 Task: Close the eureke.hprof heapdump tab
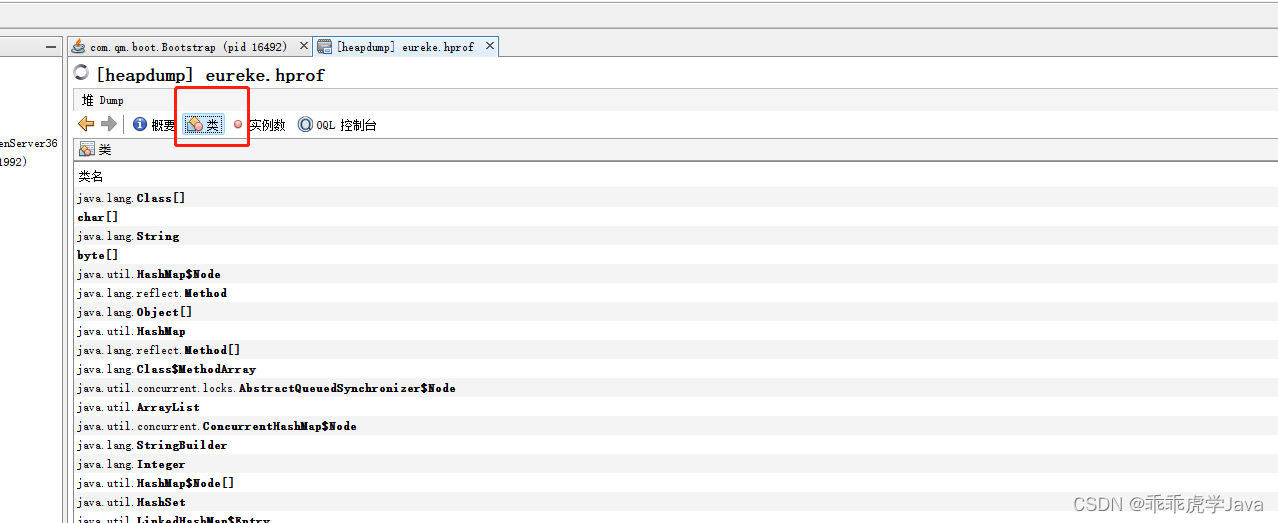click(490, 46)
